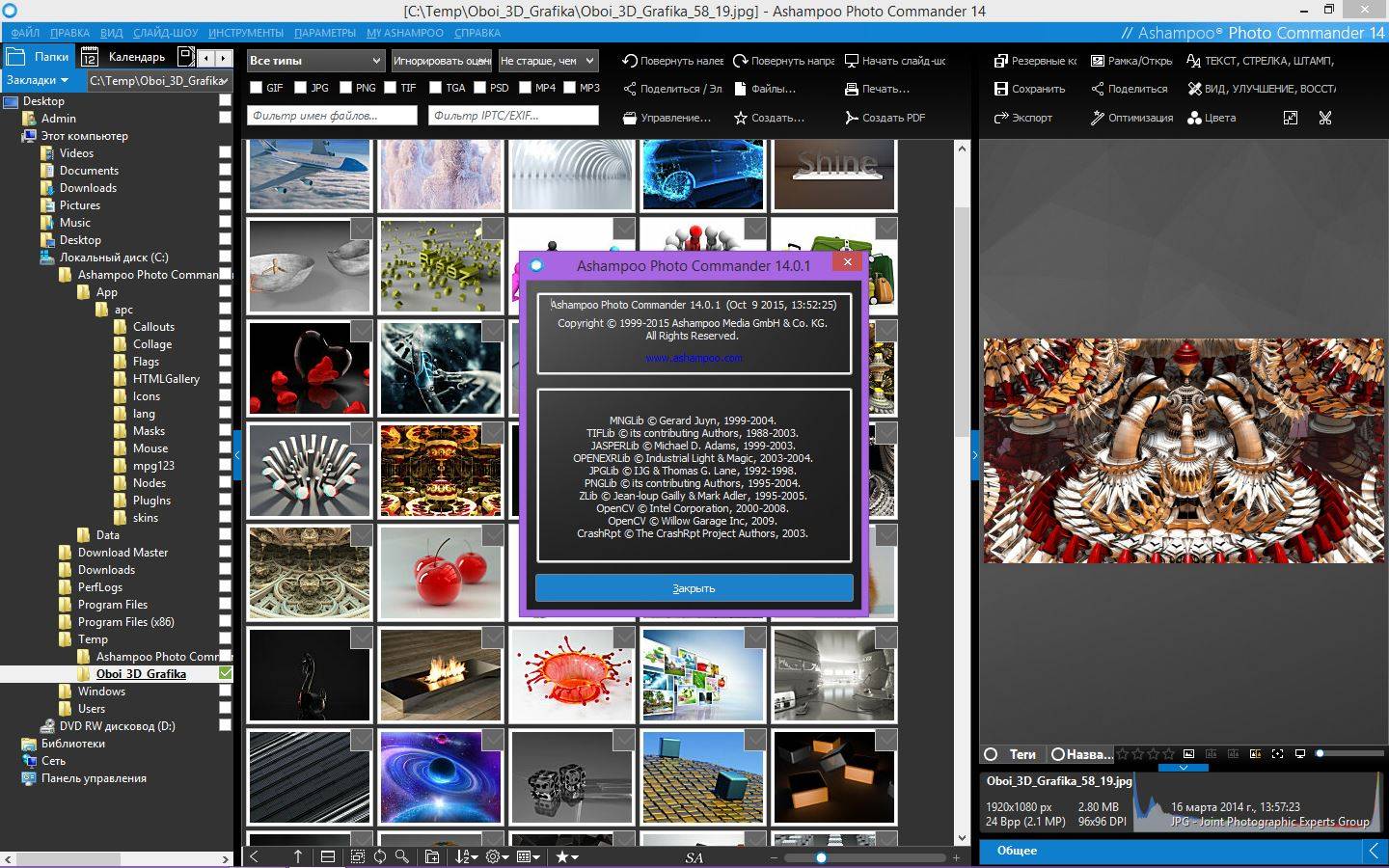Screen dimensions: 1389x868
Task: Open the ИНСТРУМЕНТЫ menu
Action: pos(245,33)
